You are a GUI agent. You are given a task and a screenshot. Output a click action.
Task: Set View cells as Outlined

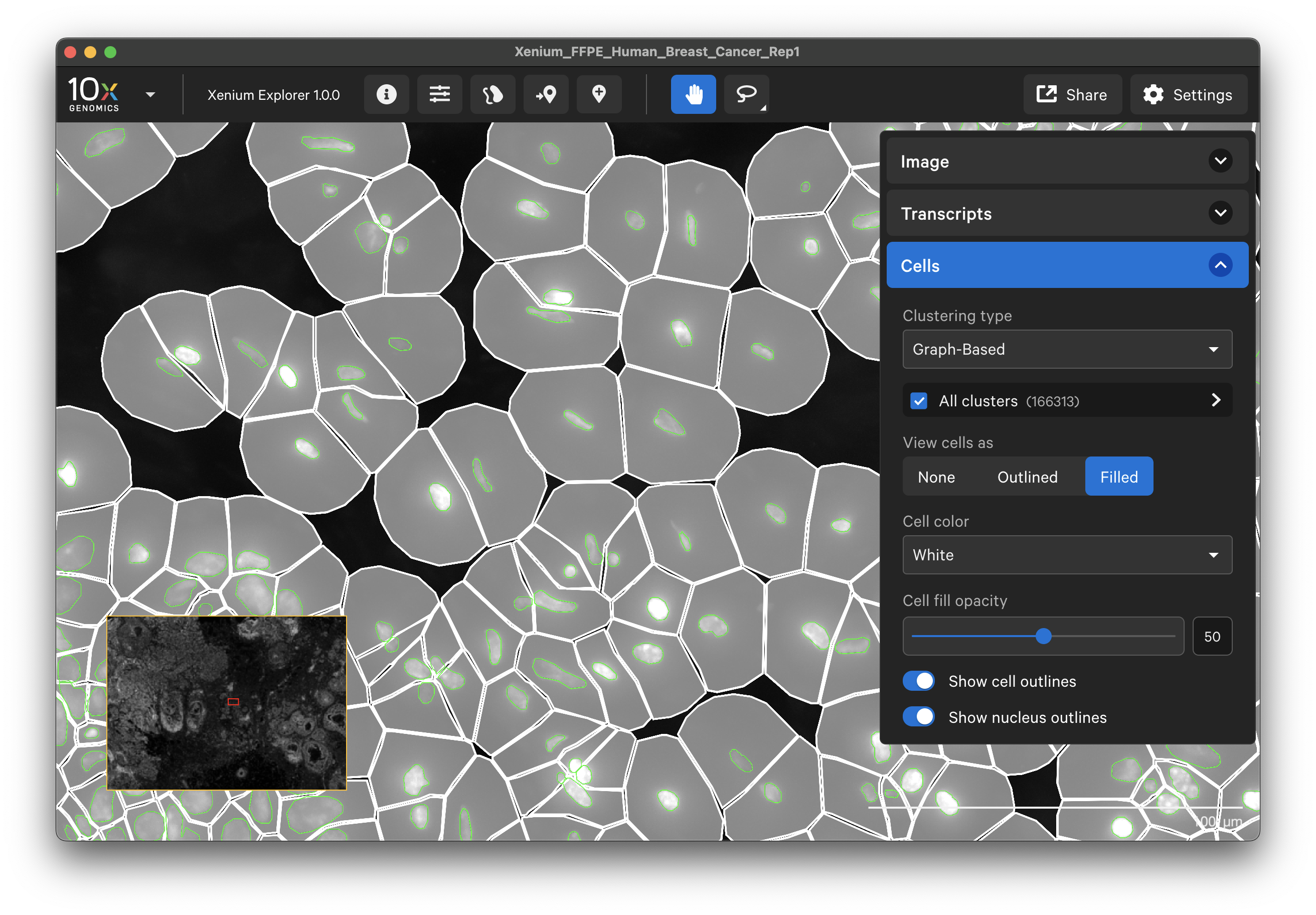click(1027, 477)
